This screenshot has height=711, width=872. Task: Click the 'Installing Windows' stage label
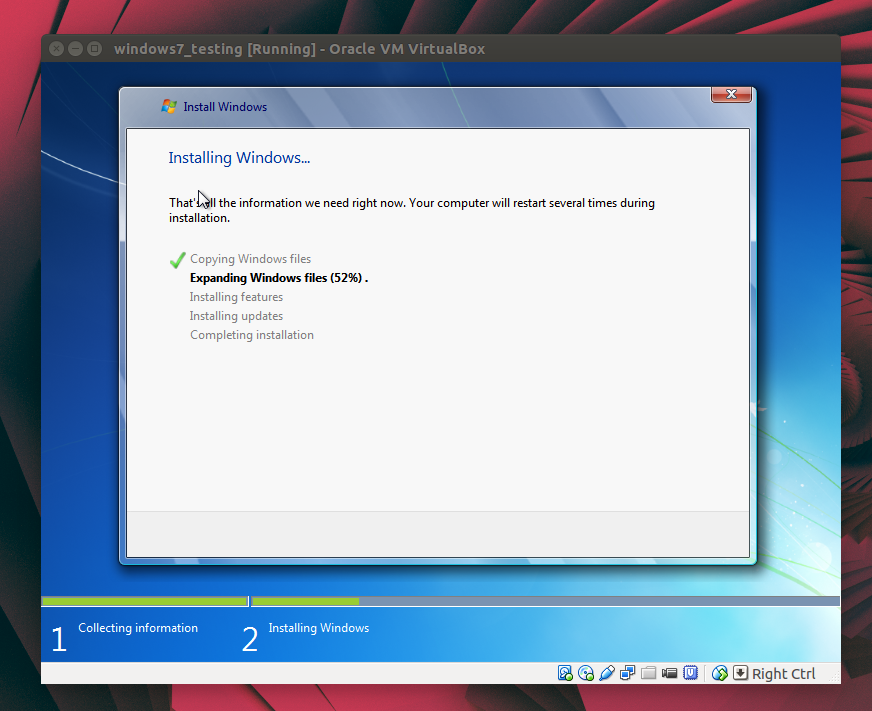click(x=319, y=628)
